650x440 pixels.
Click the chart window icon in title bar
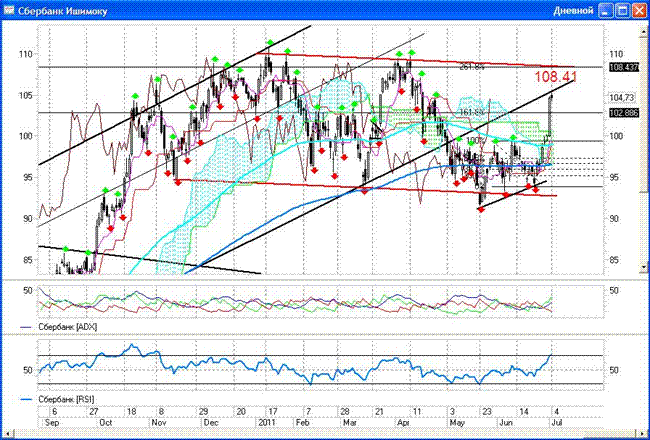pos(8,10)
